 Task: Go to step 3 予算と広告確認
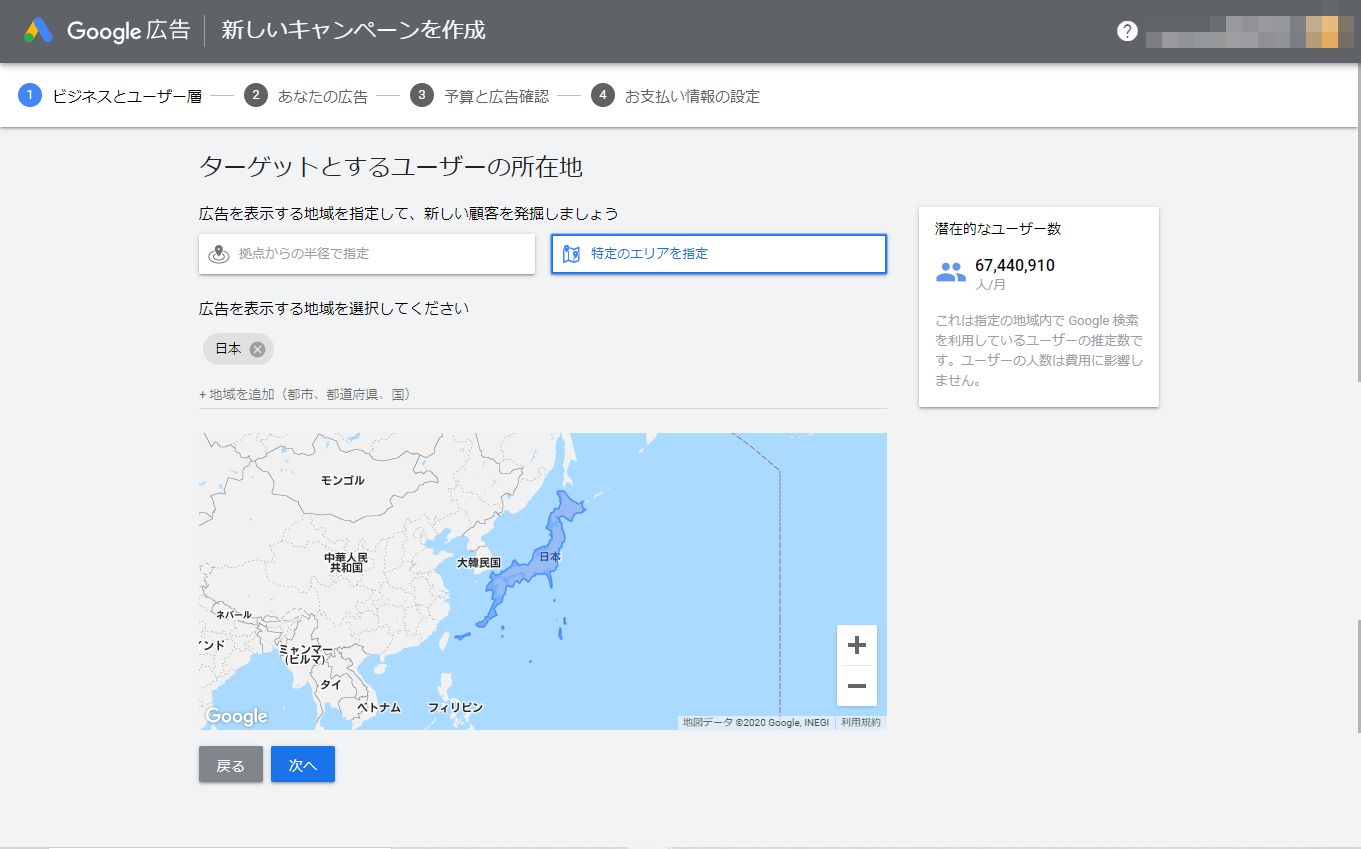coord(480,96)
